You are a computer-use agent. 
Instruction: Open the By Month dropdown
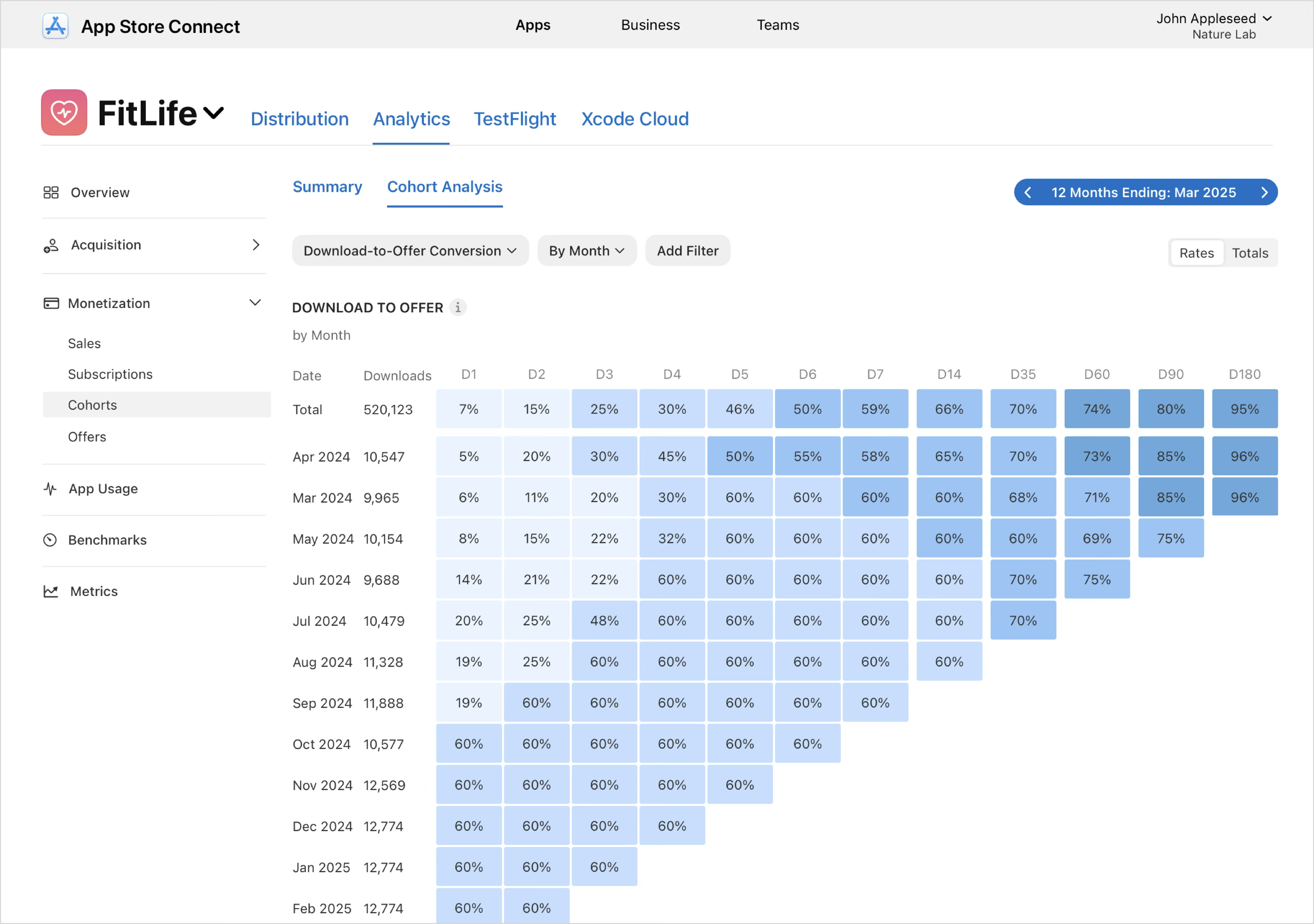point(586,251)
